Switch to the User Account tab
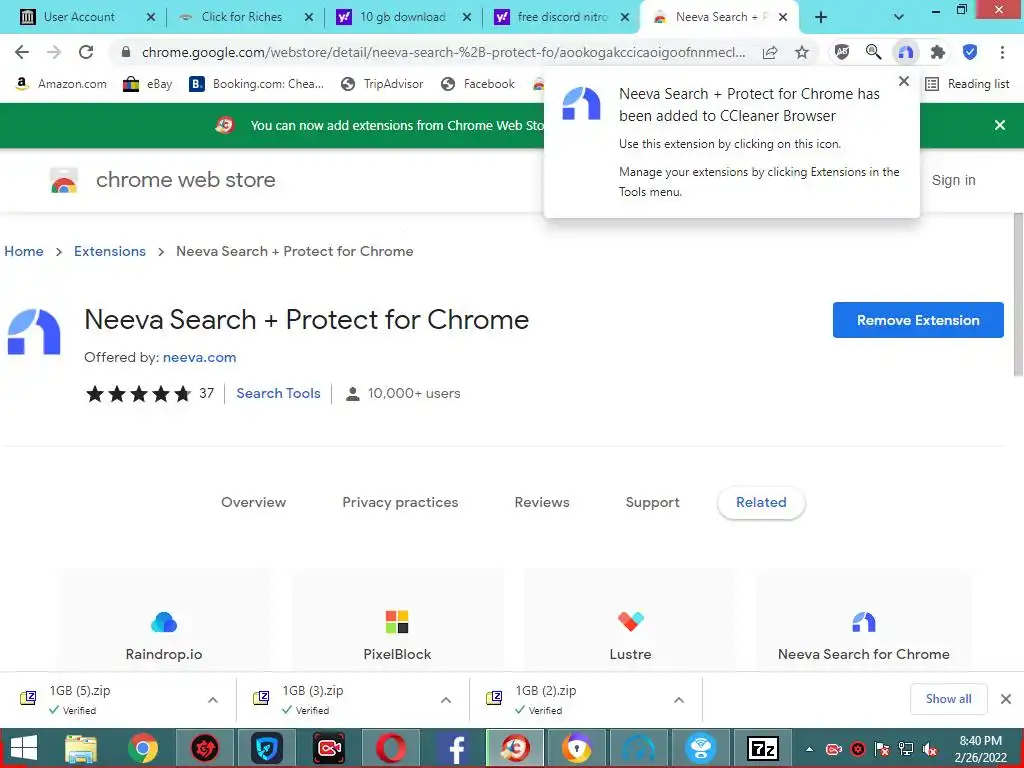This screenshot has width=1024, height=768. point(80,17)
